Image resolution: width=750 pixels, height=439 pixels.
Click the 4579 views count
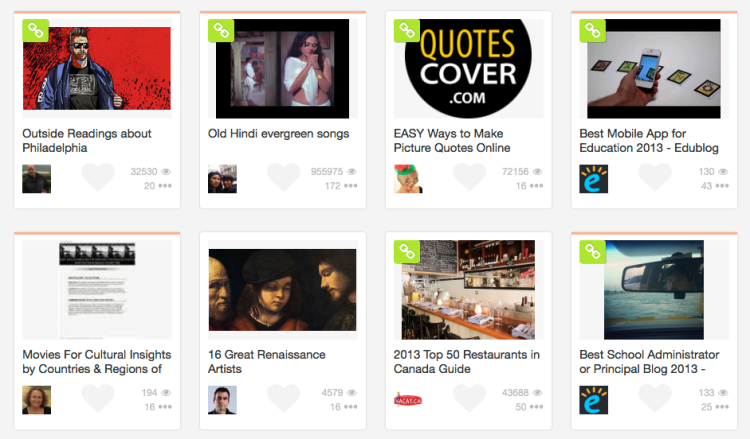click(x=332, y=393)
